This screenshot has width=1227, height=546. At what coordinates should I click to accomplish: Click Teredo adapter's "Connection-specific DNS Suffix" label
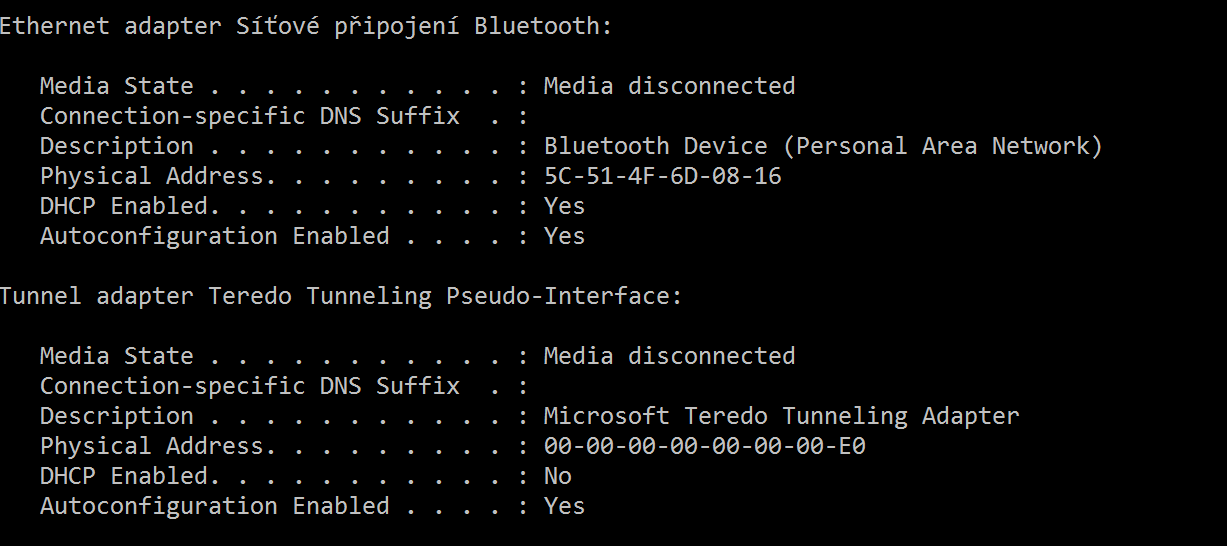[249, 387]
